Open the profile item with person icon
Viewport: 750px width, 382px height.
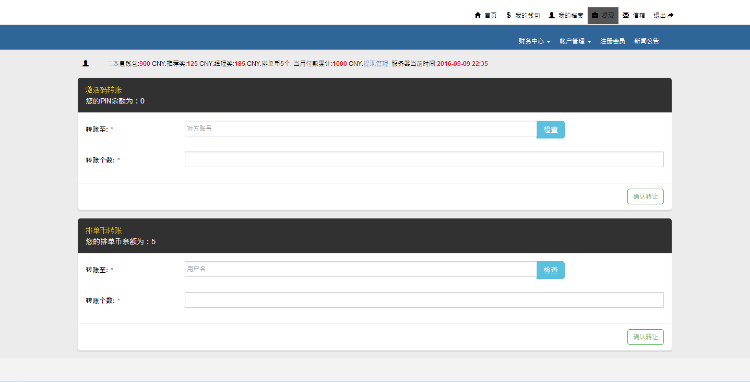[565, 15]
